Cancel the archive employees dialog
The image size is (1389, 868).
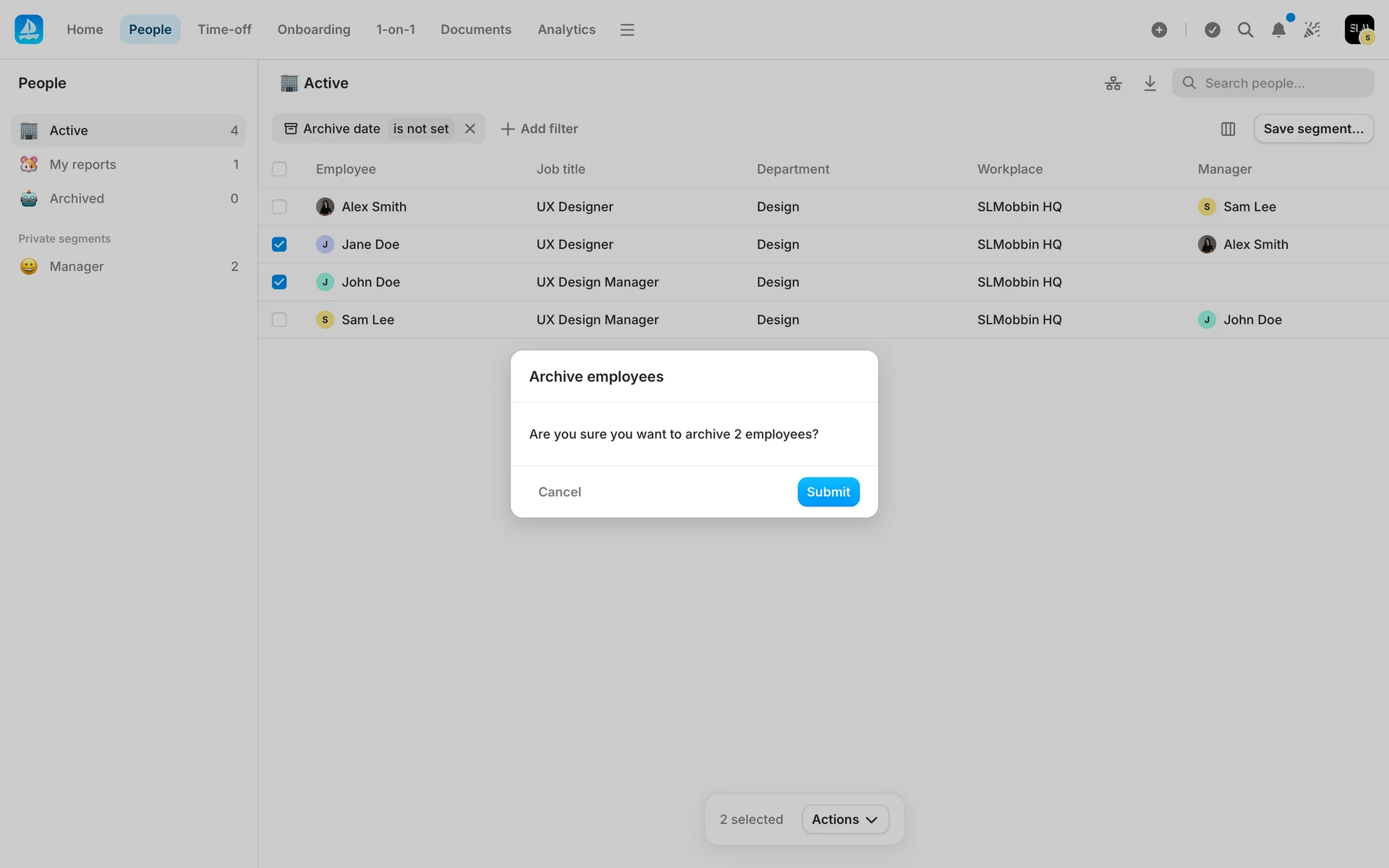pyautogui.click(x=559, y=492)
